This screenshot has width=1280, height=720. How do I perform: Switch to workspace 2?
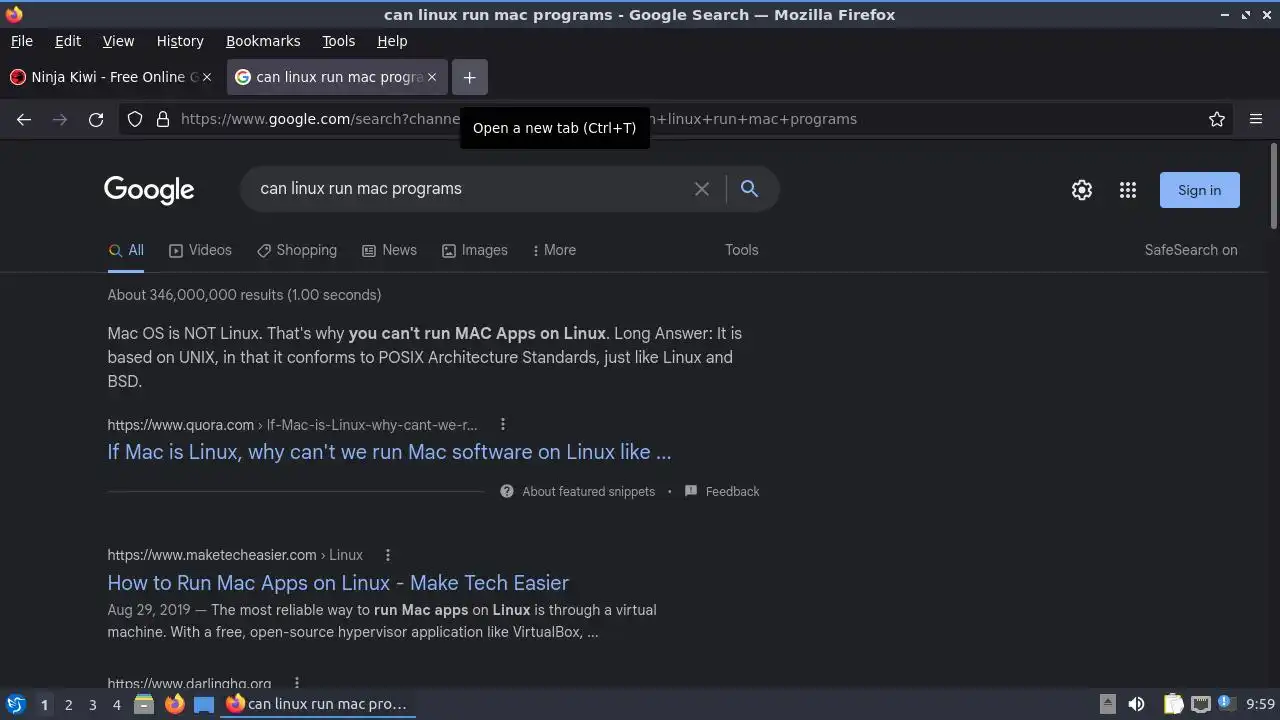68,705
